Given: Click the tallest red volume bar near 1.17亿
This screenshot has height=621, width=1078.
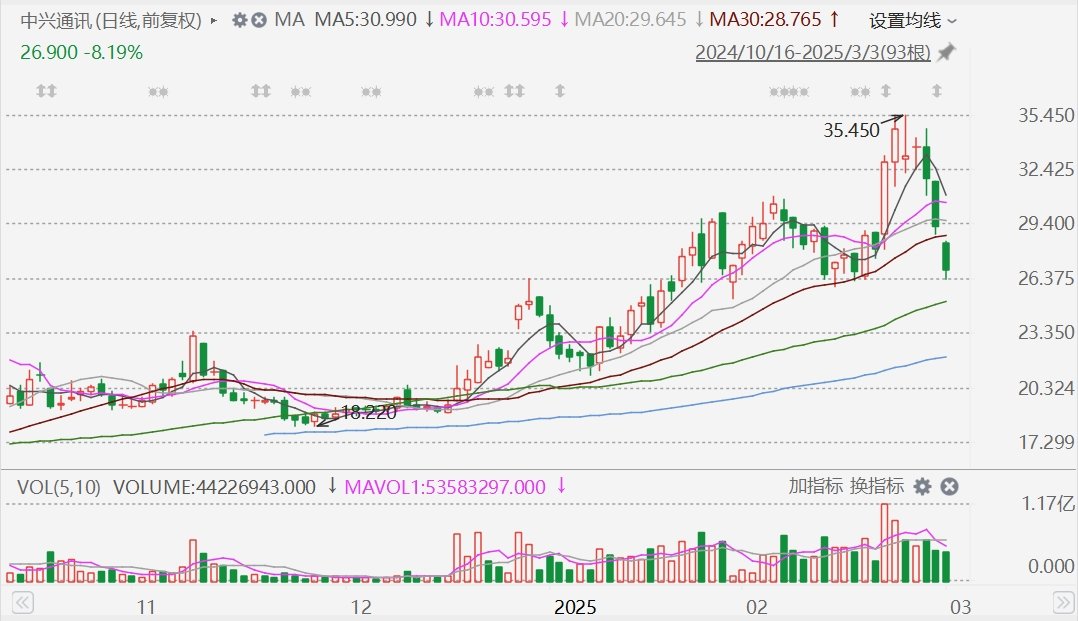Looking at the screenshot, I should (x=885, y=543).
